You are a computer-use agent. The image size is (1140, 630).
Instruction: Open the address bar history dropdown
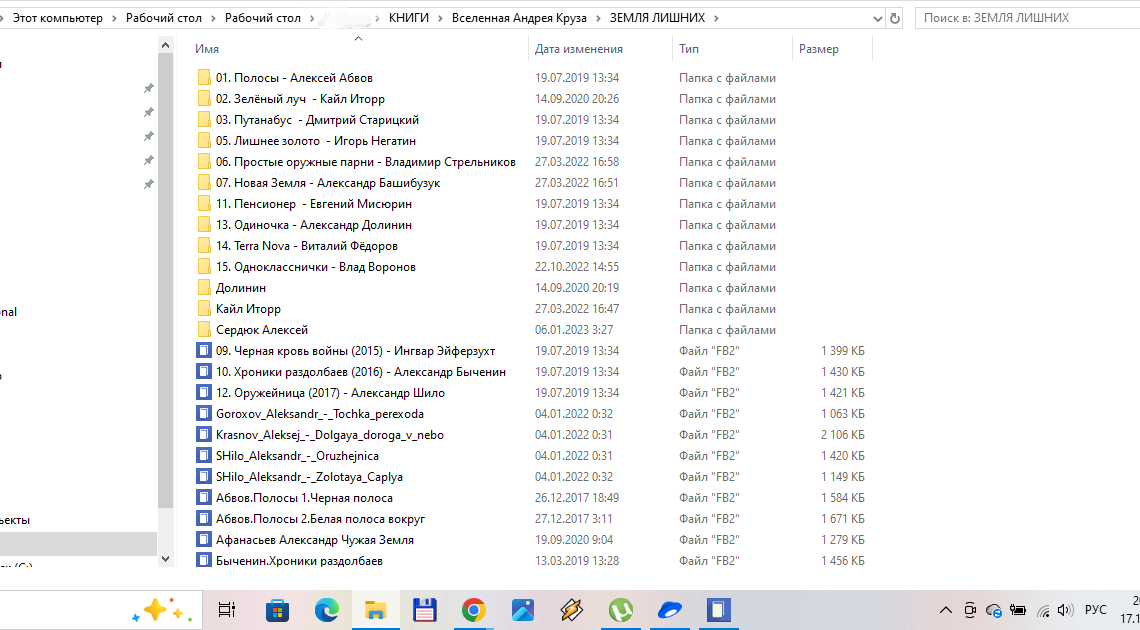pos(877,18)
